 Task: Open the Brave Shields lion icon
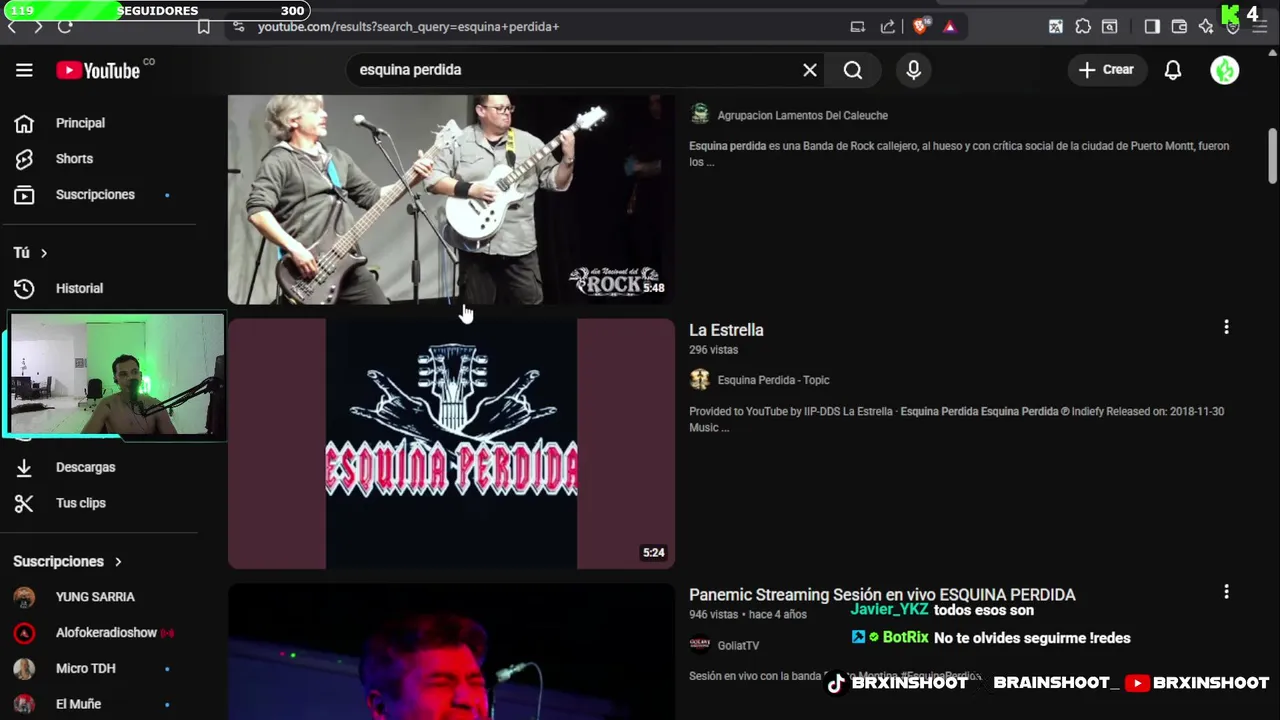[920, 27]
